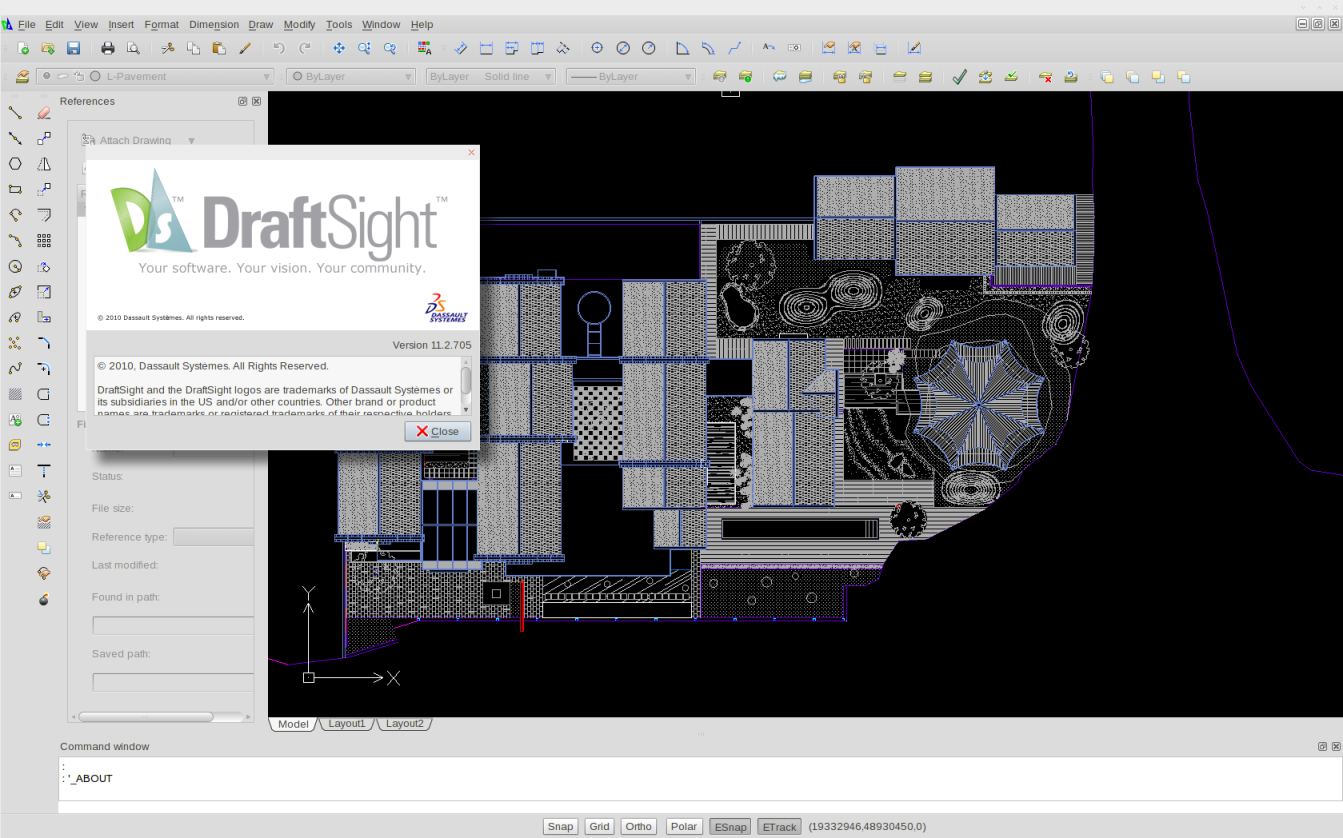1343x838 pixels.
Task: Toggle ETrack in the status bar
Action: (779, 826)
